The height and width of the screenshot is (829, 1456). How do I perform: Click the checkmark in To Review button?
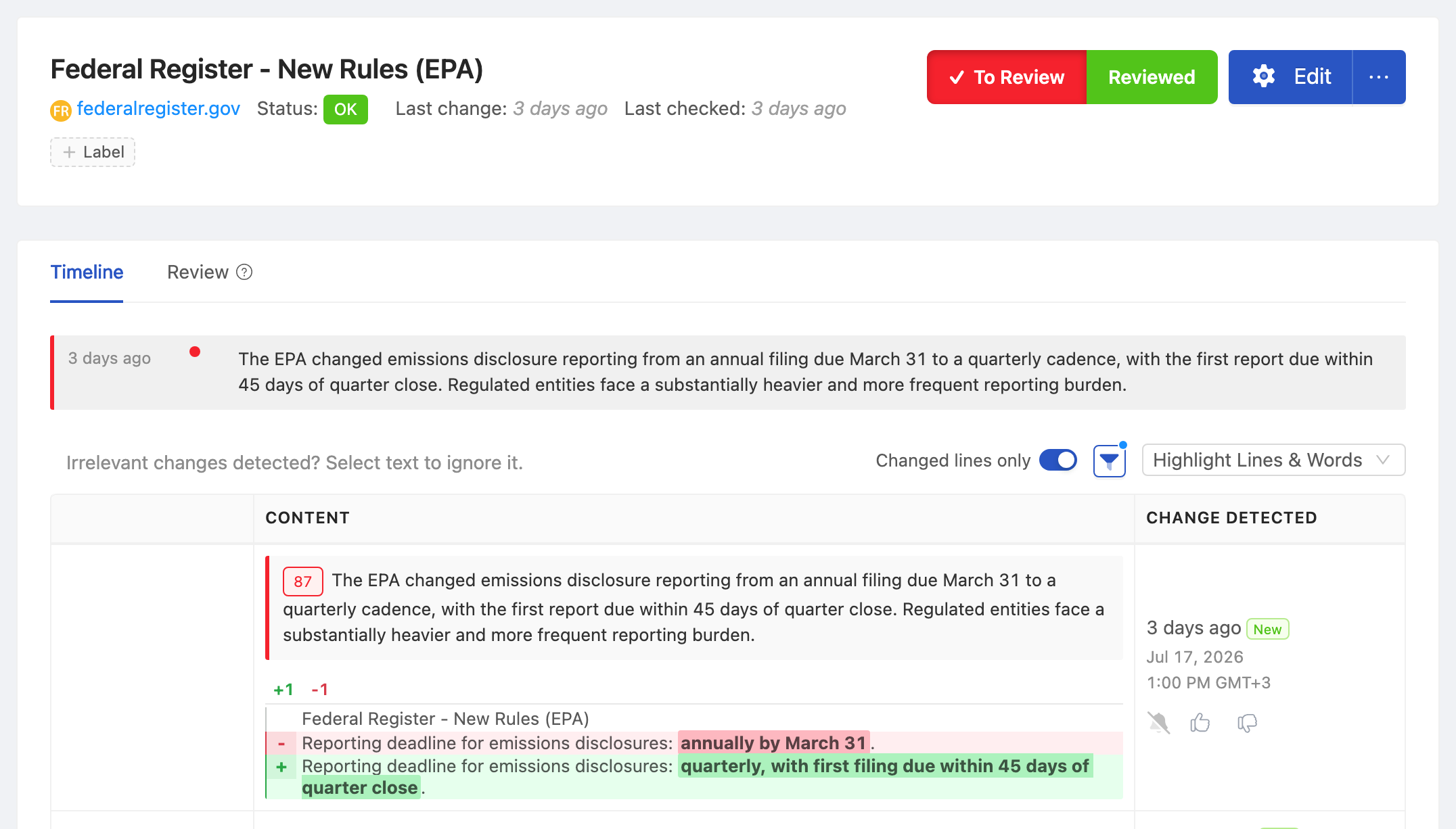point(957,78)
